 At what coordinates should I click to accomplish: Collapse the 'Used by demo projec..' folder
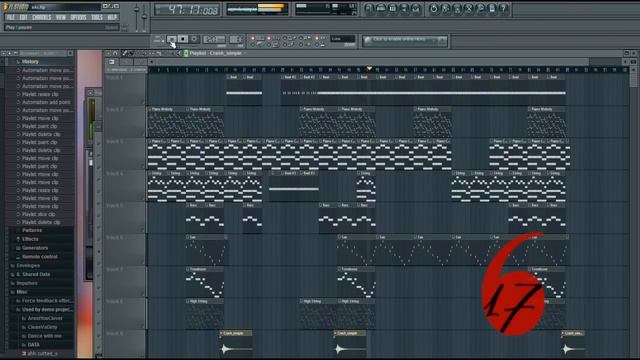[47, 310]
